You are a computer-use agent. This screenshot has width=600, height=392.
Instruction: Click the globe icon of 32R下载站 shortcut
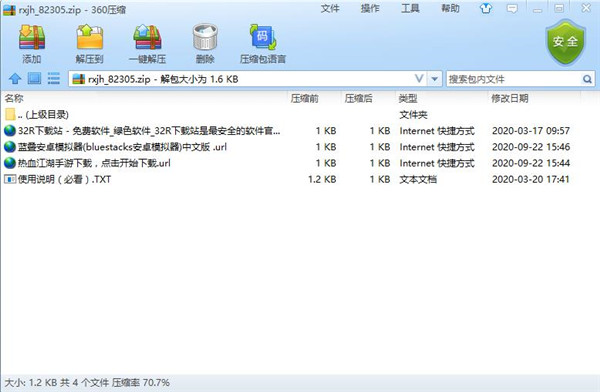10,131
